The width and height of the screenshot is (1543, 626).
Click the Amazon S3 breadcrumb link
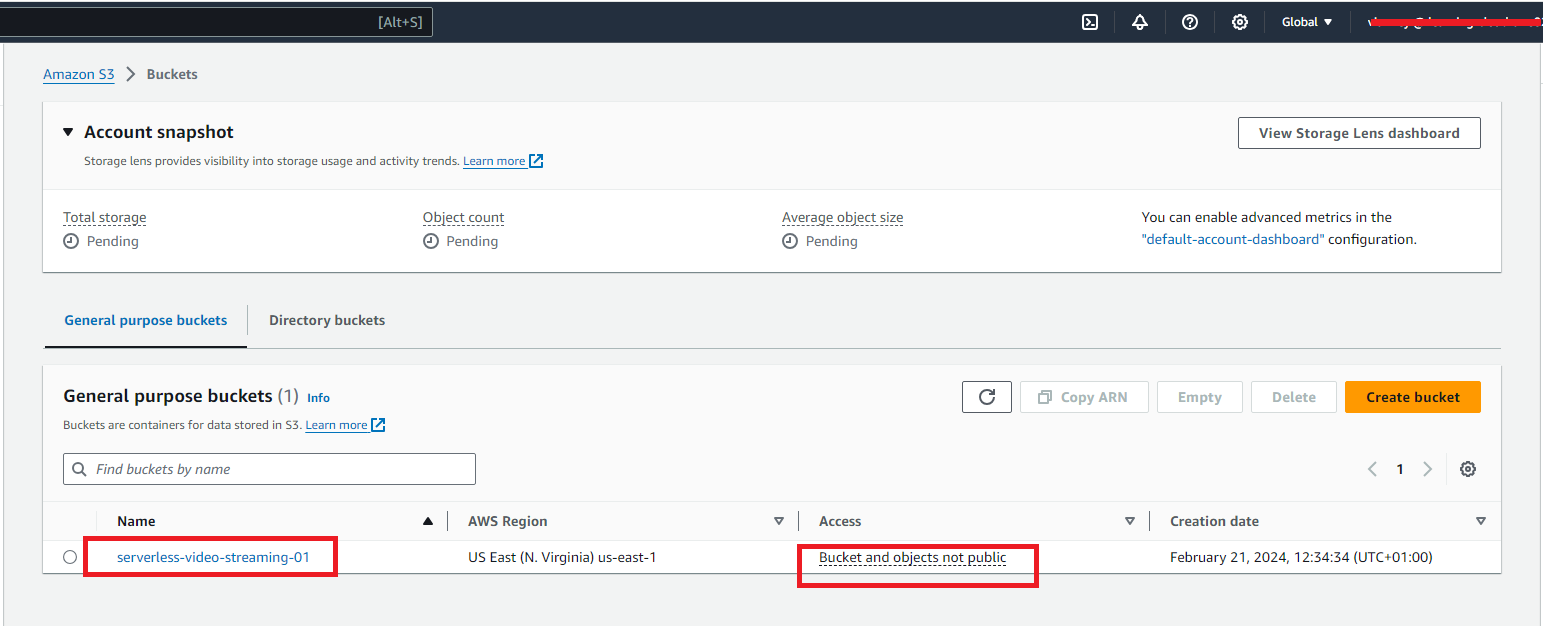(x=79, y=74)
